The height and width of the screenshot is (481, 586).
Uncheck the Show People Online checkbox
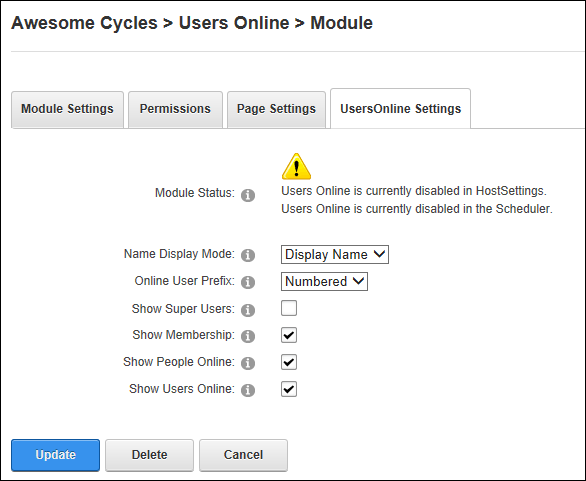[289, 362]
